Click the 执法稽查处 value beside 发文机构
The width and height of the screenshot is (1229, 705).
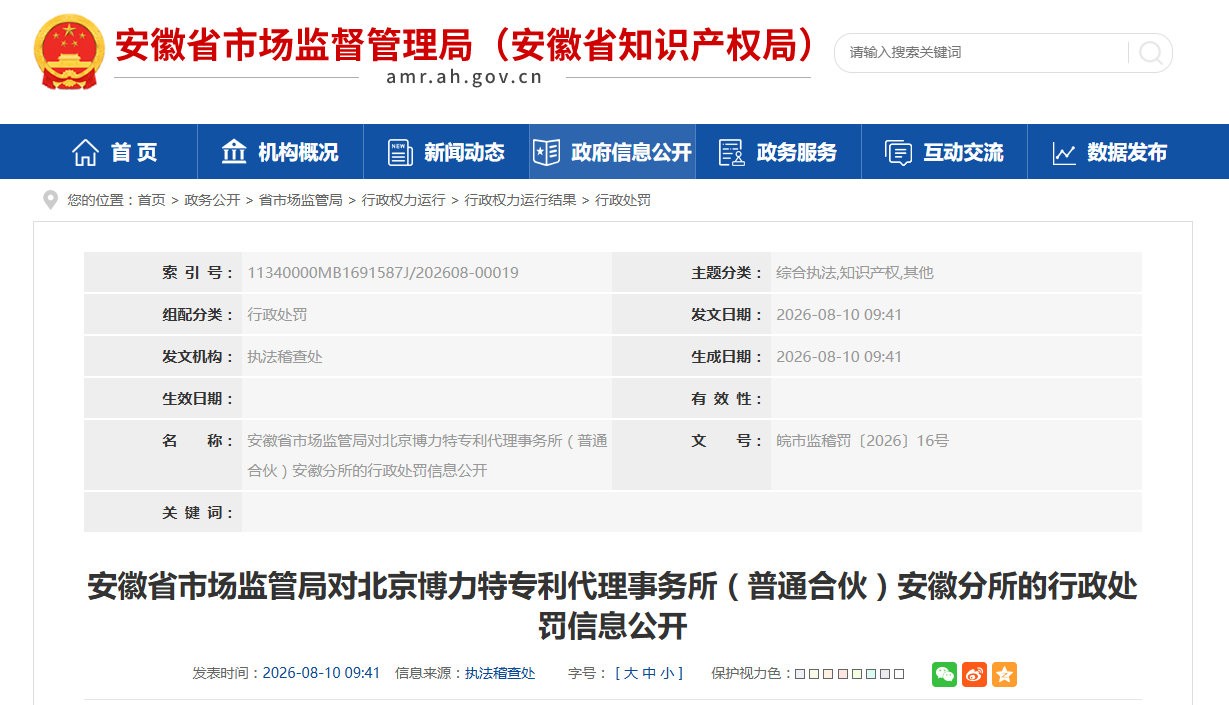(x=285, y=356)
